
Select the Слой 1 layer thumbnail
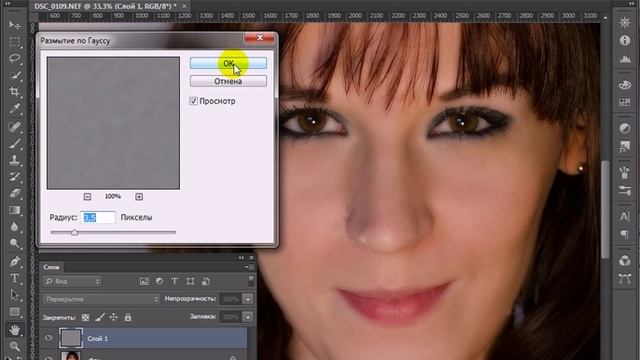(x=71, y=338)
